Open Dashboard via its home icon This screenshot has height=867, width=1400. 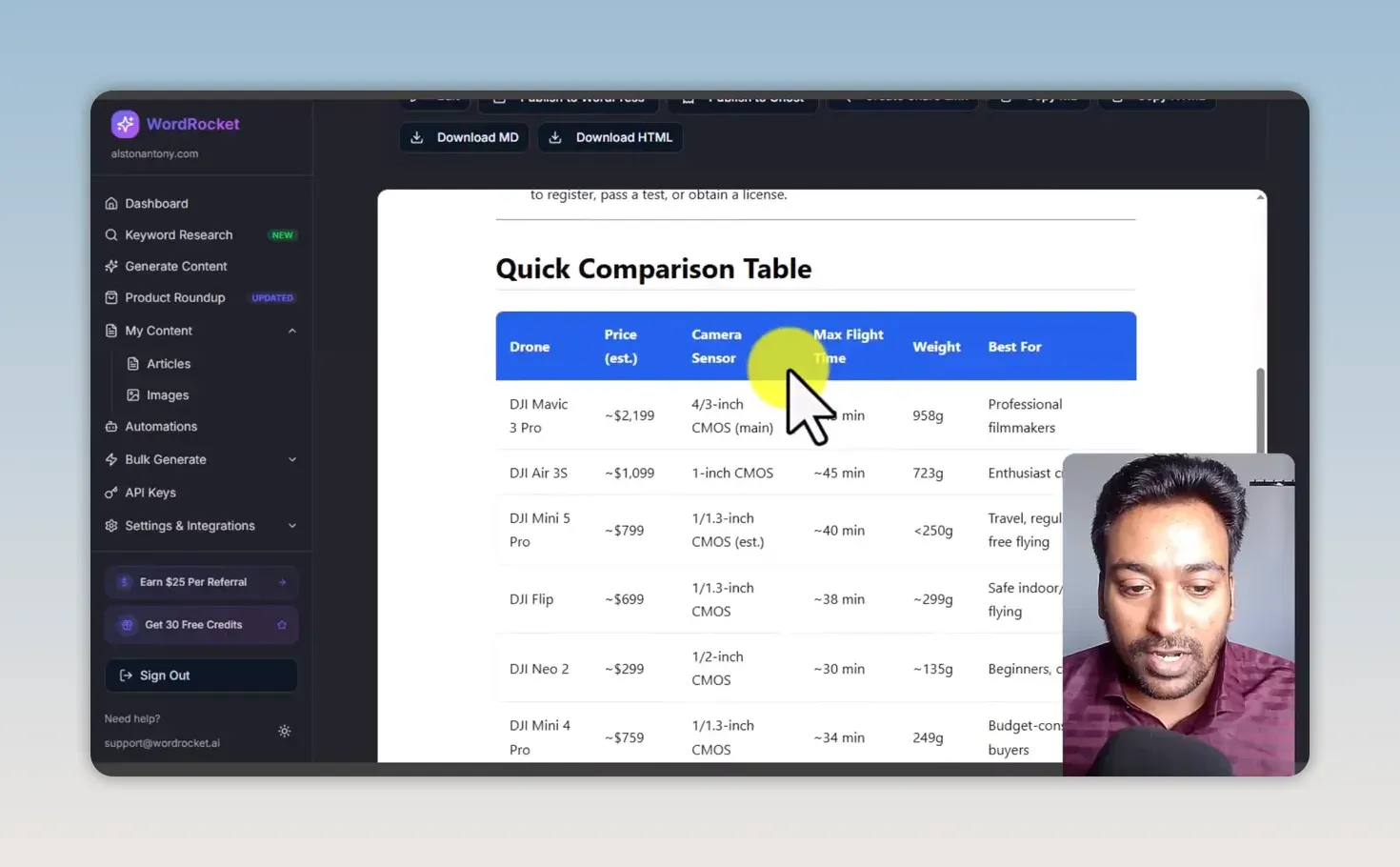[111, 204]
